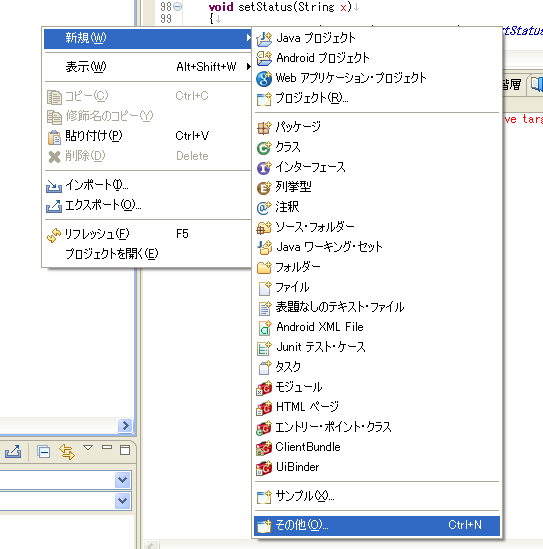543x549 pixels.
Task: Choose パッケージ label in new submenu
Action: 298,127
